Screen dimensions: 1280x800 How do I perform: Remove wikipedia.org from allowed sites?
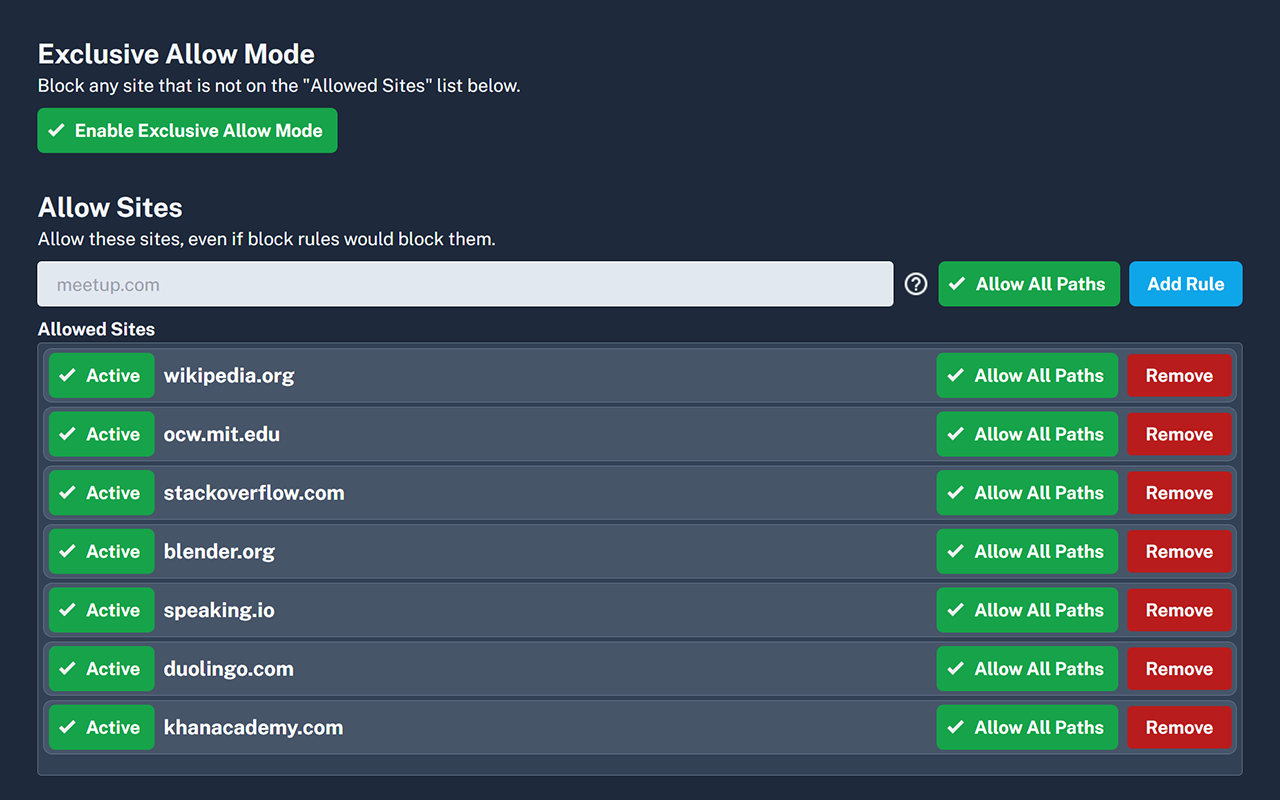(1180, 376)
